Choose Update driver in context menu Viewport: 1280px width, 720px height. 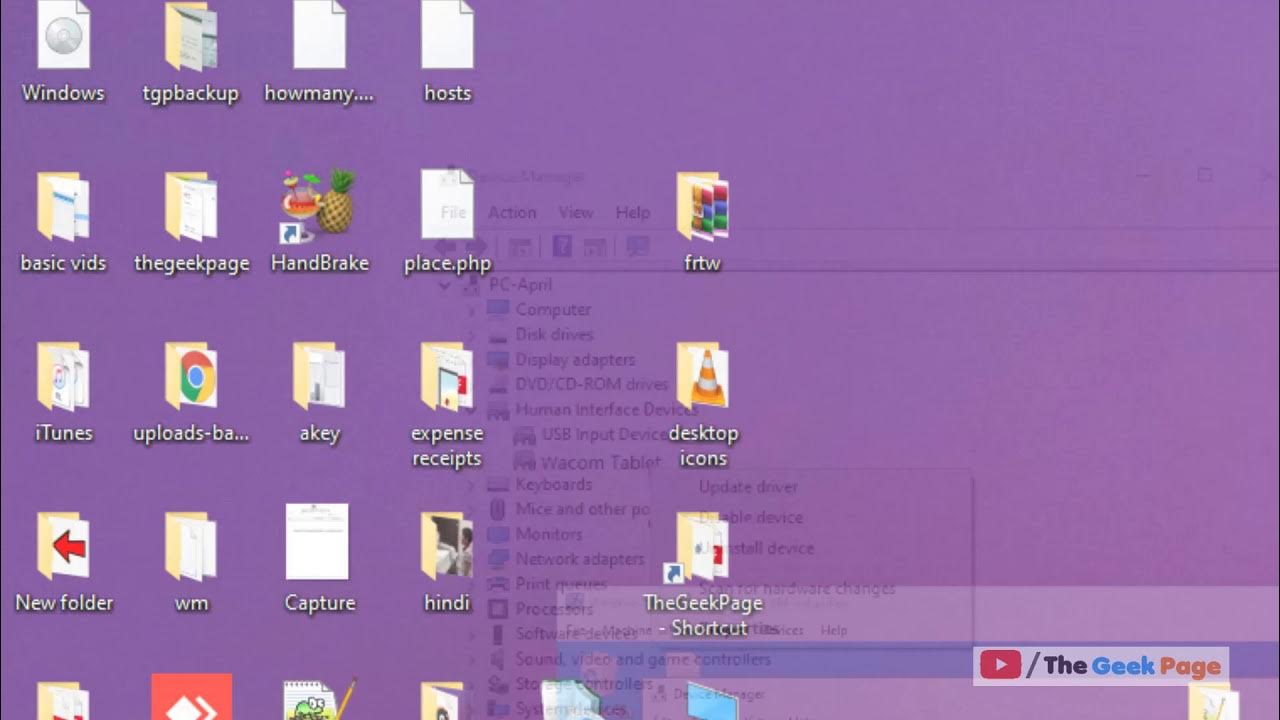coord(748,487)
